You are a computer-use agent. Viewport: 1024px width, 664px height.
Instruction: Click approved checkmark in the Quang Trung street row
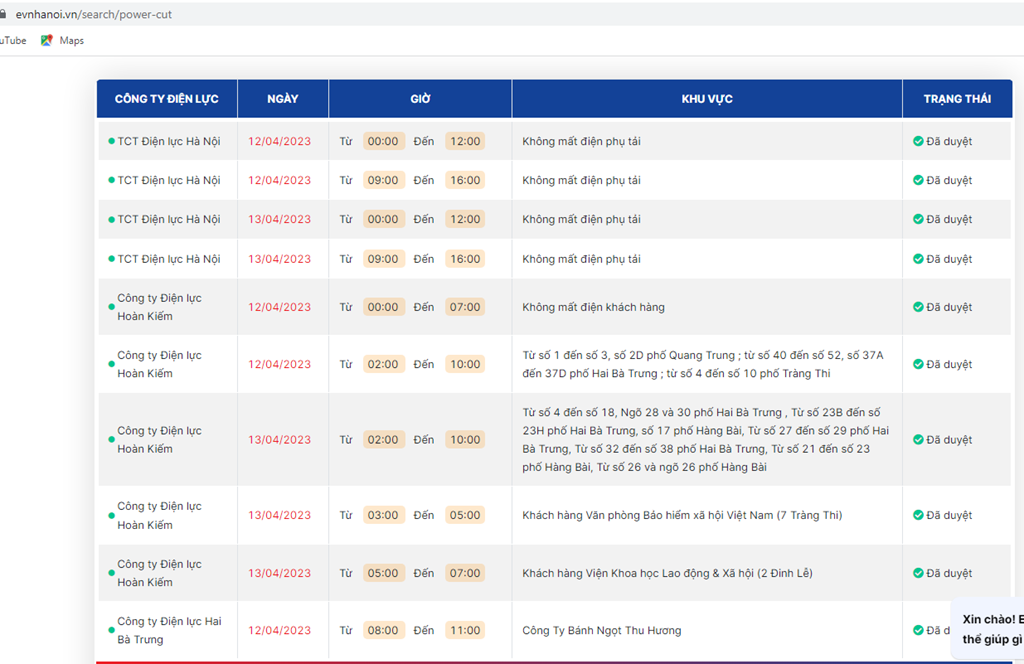918,364
